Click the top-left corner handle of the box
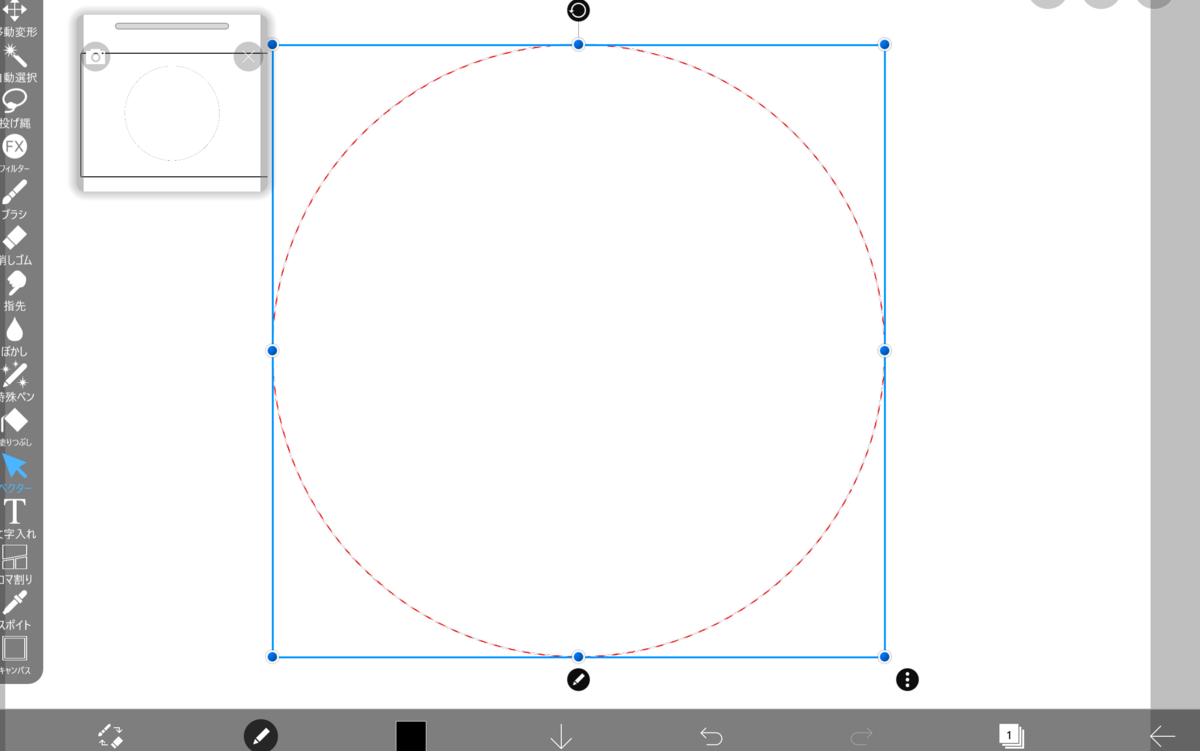The height and width of the screenshot is (751, 1200). [x=272, y=45]
